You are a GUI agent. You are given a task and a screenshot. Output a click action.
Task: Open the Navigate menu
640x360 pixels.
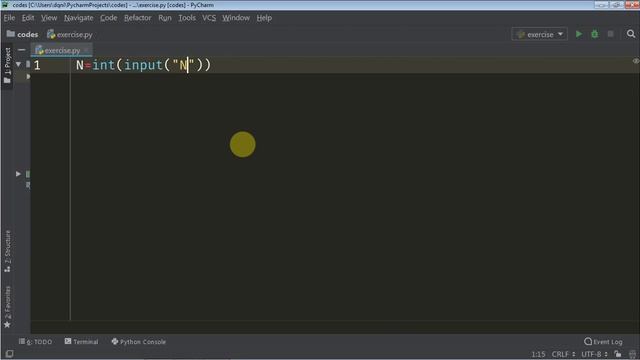[x=79, y=18]
